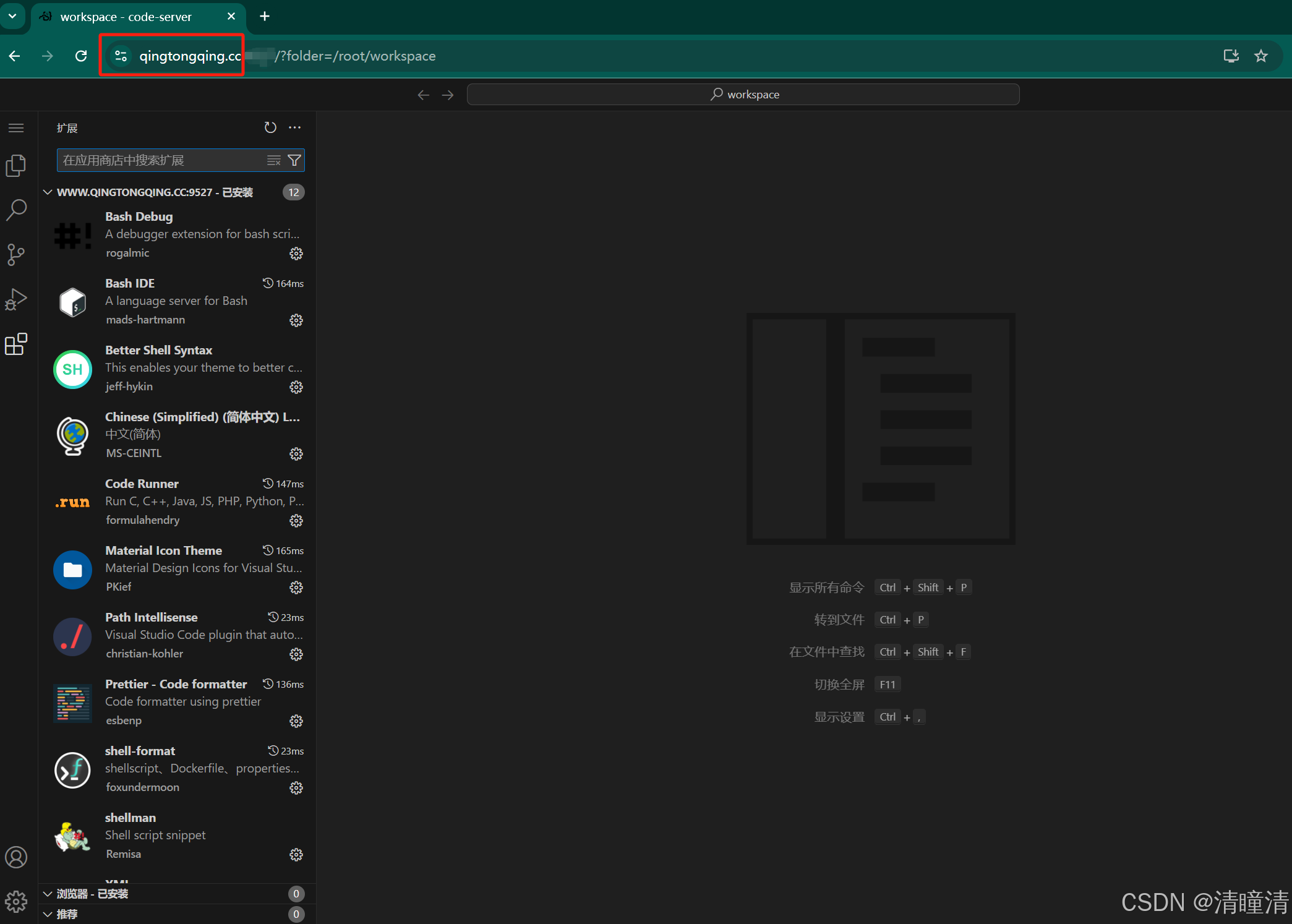Open the Run and Debug view
The height and width of the screenshot is (924, 1292).
pos(16,300)
